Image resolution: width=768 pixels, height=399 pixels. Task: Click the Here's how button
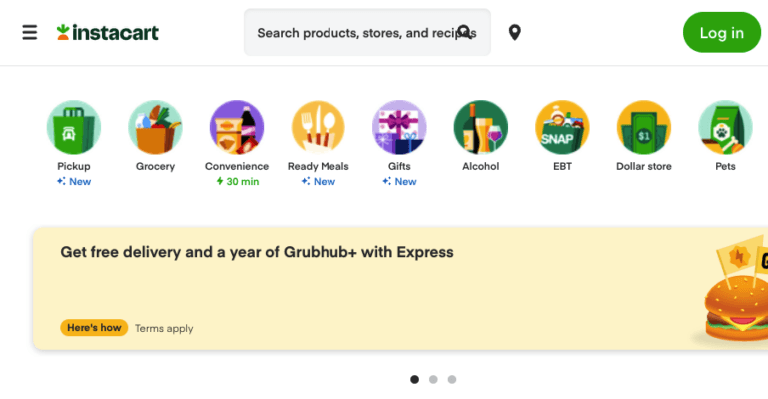(x=94, y=328)
